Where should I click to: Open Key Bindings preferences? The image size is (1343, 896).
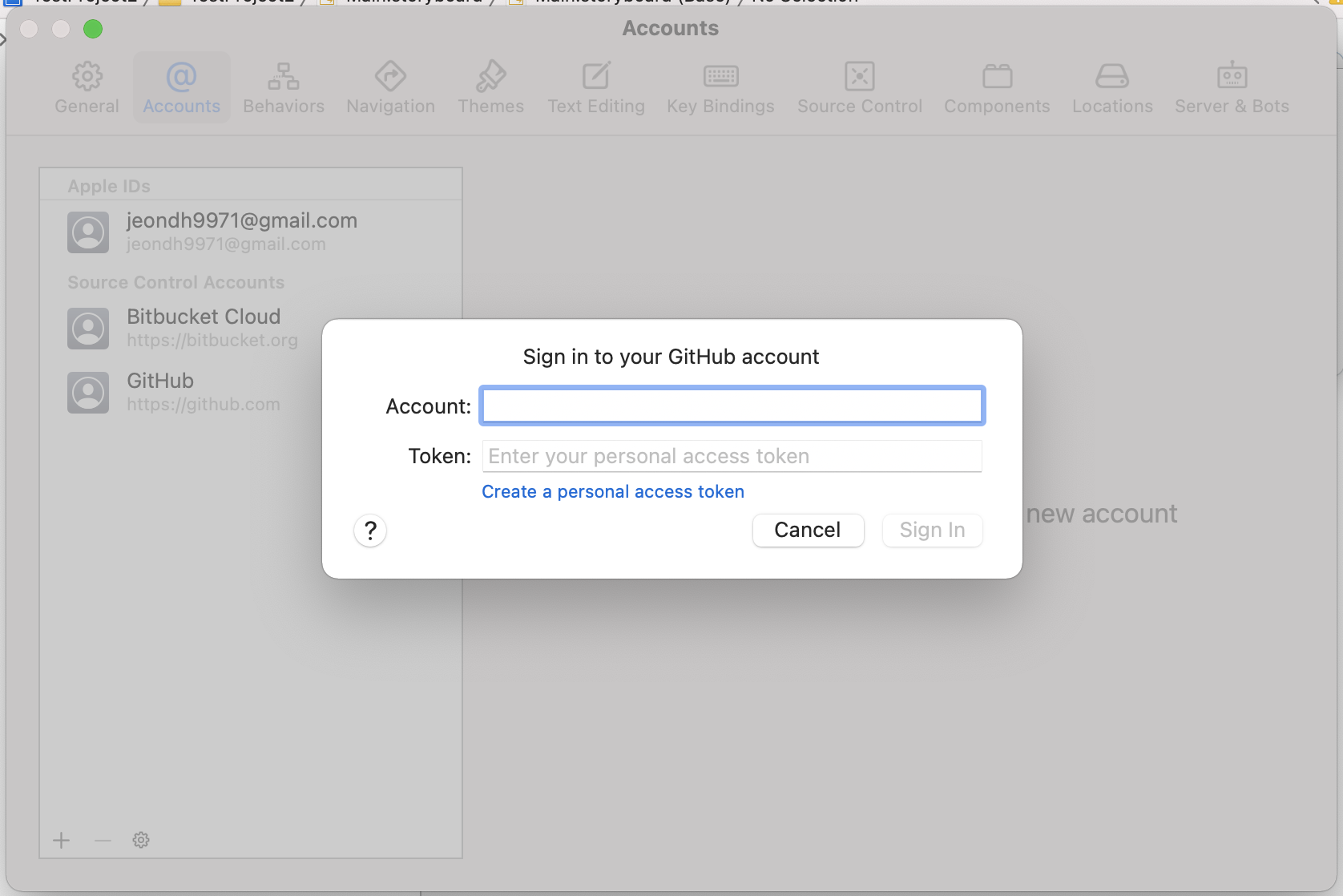[x=720, y=87]
